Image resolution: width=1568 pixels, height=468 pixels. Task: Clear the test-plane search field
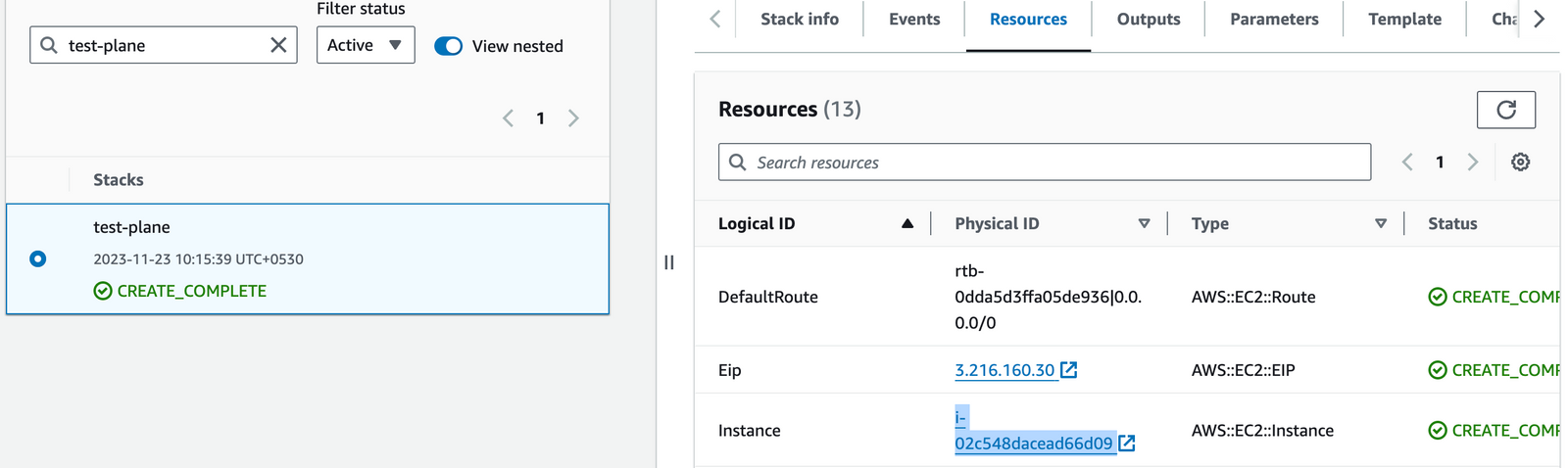[278, 45]
